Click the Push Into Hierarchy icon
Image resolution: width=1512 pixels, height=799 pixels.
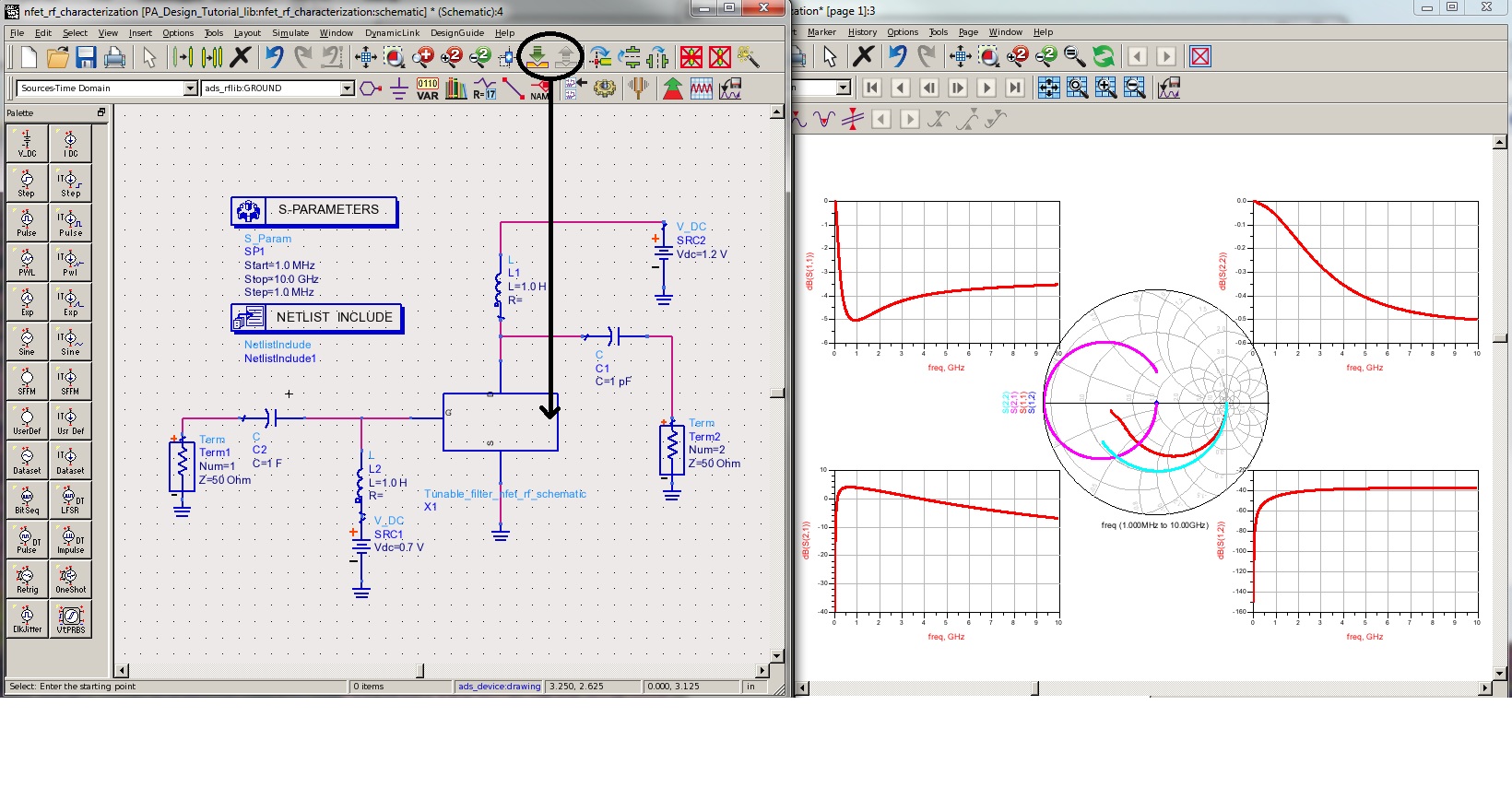(537, 57)
